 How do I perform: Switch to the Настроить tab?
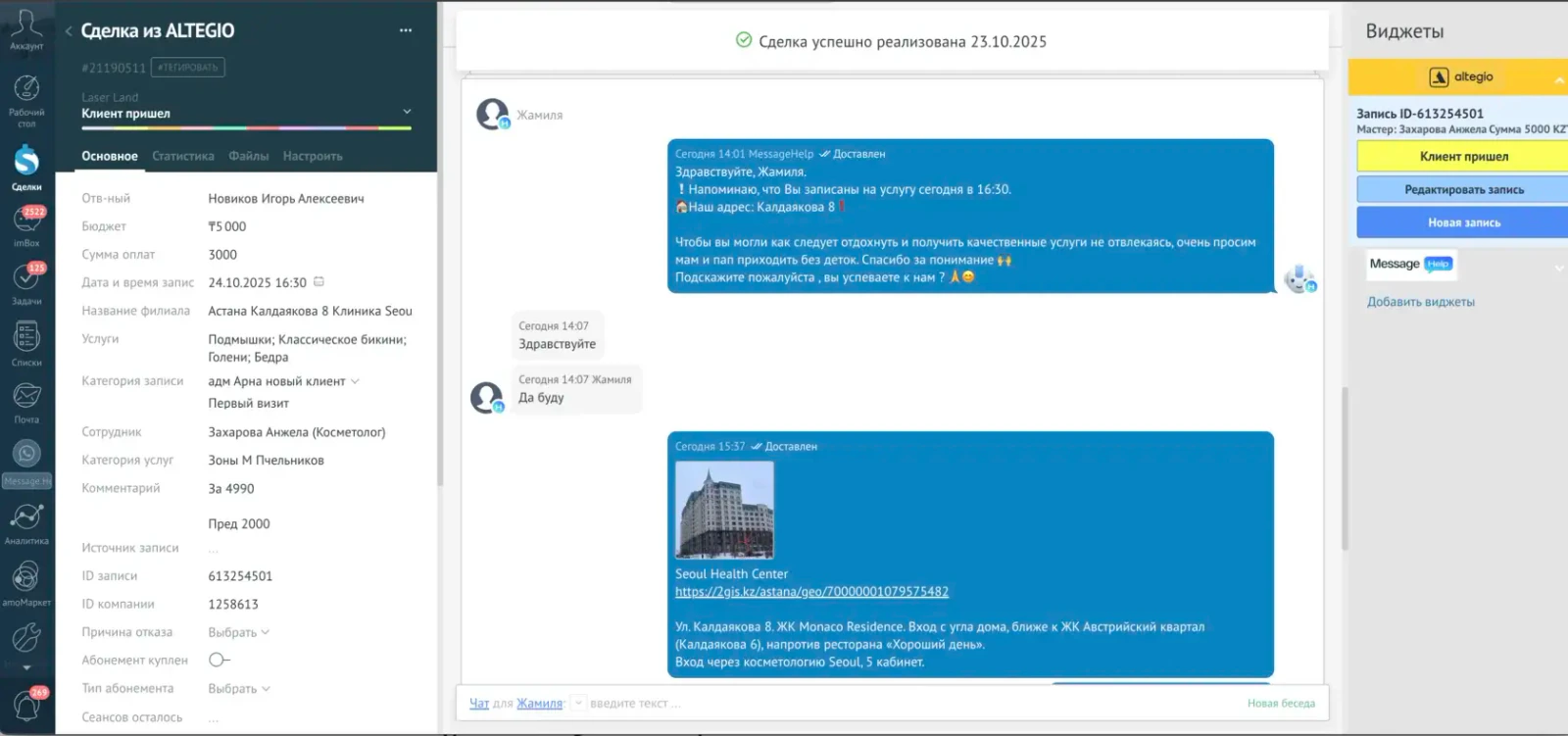[x=313, y=156]
